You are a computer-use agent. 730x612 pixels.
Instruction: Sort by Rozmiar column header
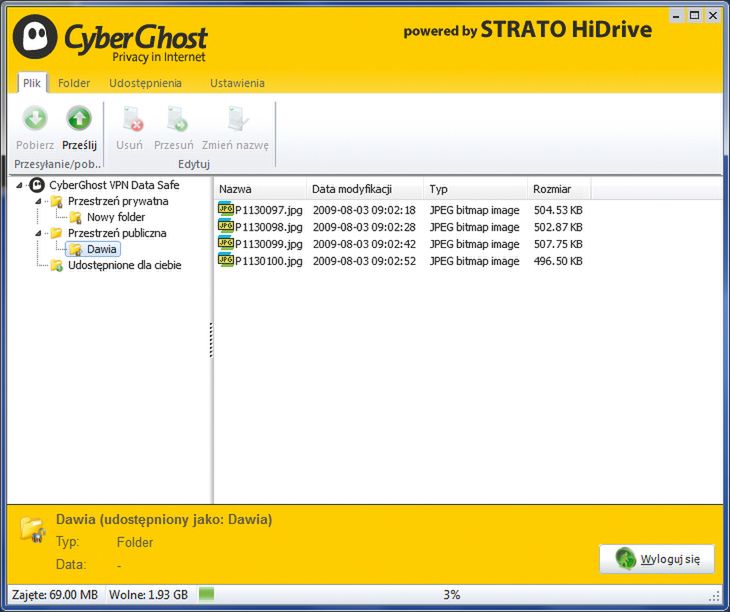click(x=559, y=189)
